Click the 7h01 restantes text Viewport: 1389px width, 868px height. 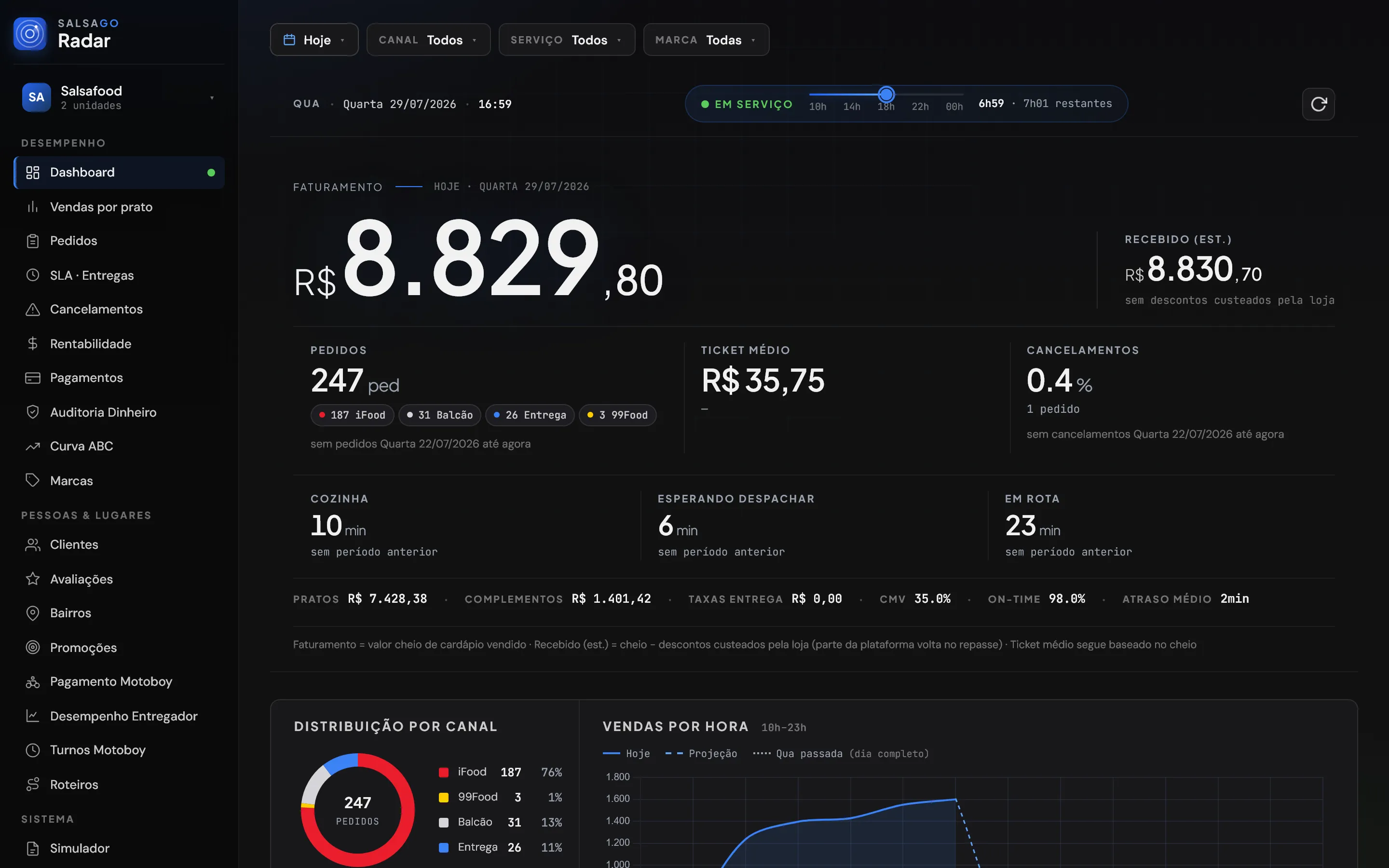(1068, 103)
